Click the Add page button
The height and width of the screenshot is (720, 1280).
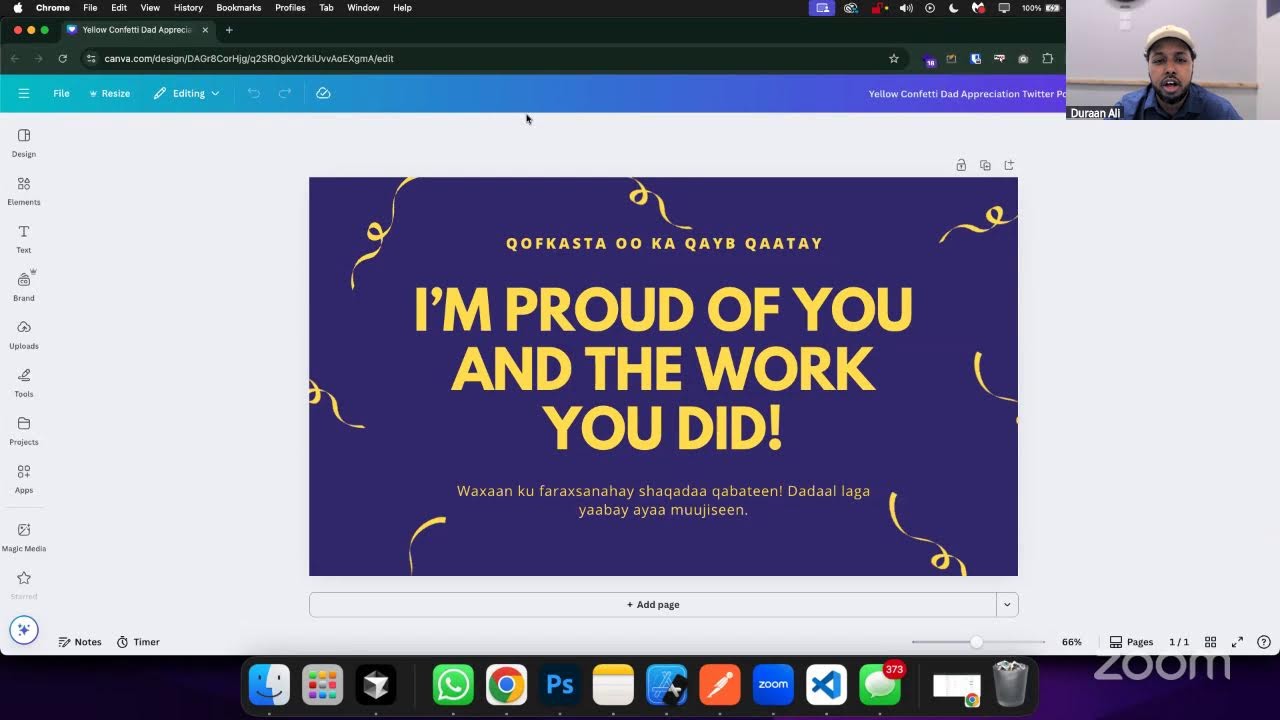point(653,605)
